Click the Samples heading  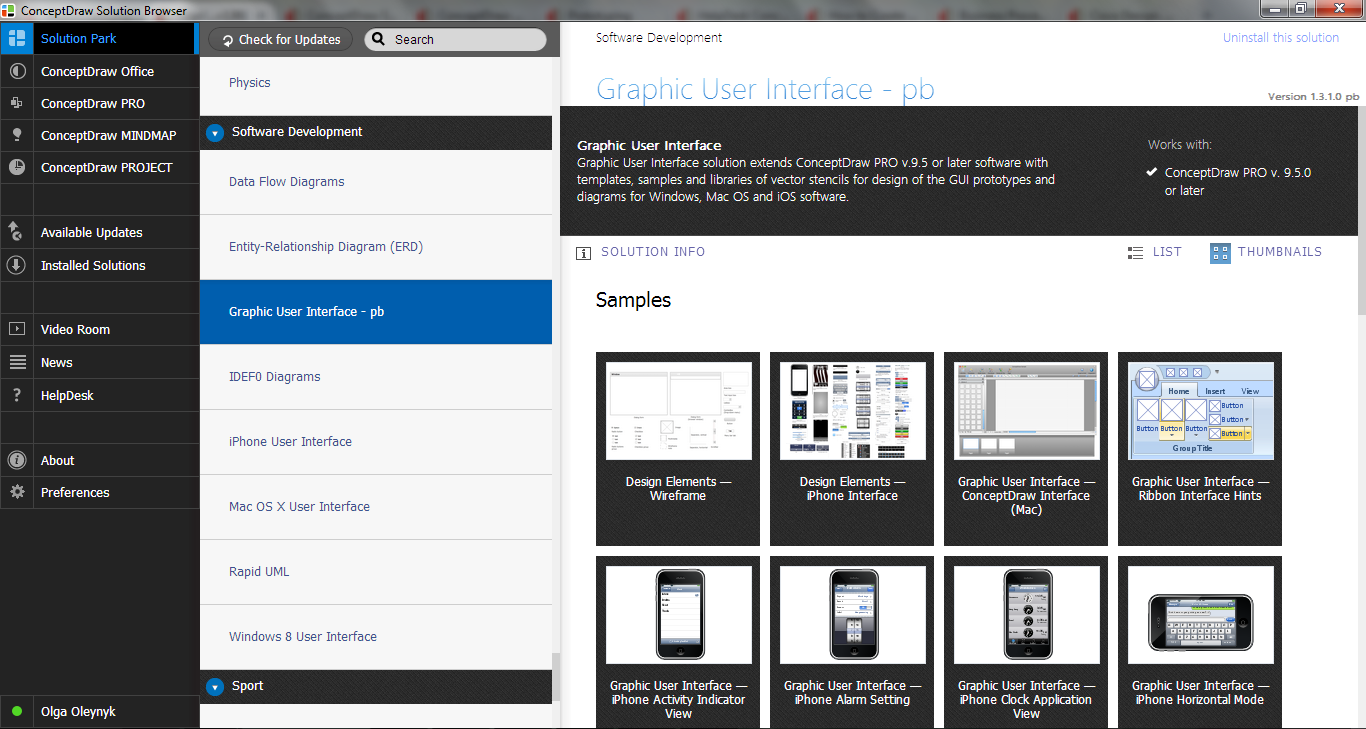coord(633,300)
